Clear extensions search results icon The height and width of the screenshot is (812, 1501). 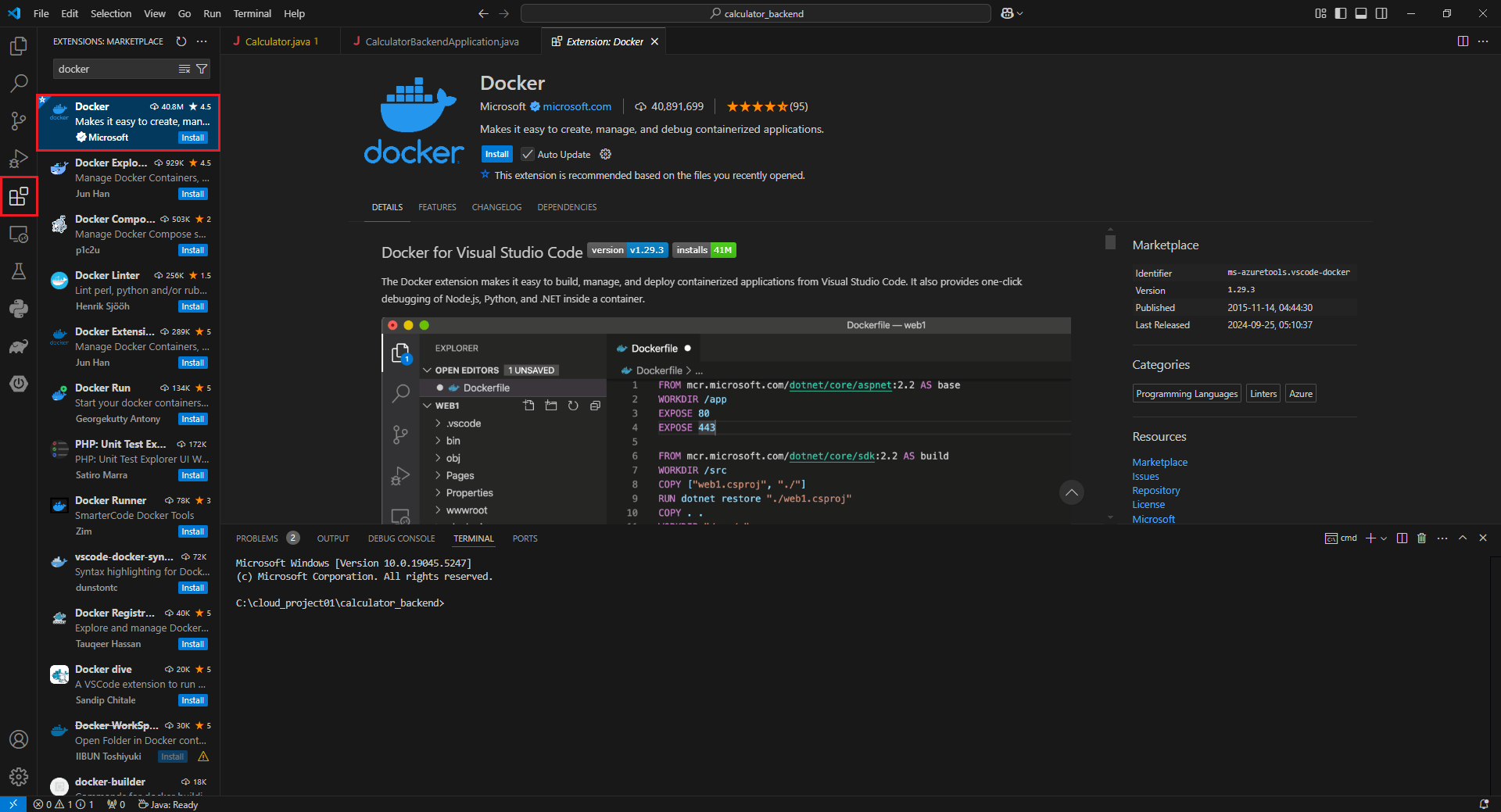(184, 70)
